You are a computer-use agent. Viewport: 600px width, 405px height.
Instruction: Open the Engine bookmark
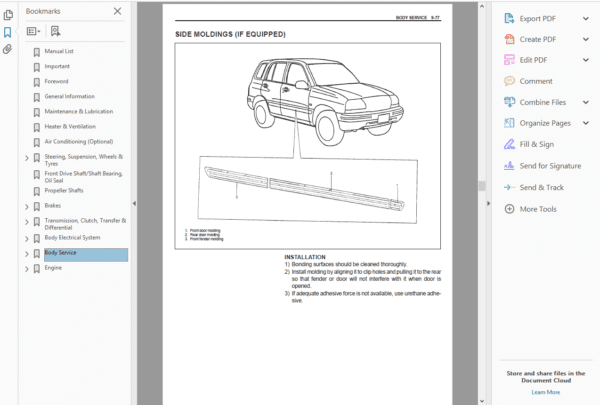pos(53,268)
